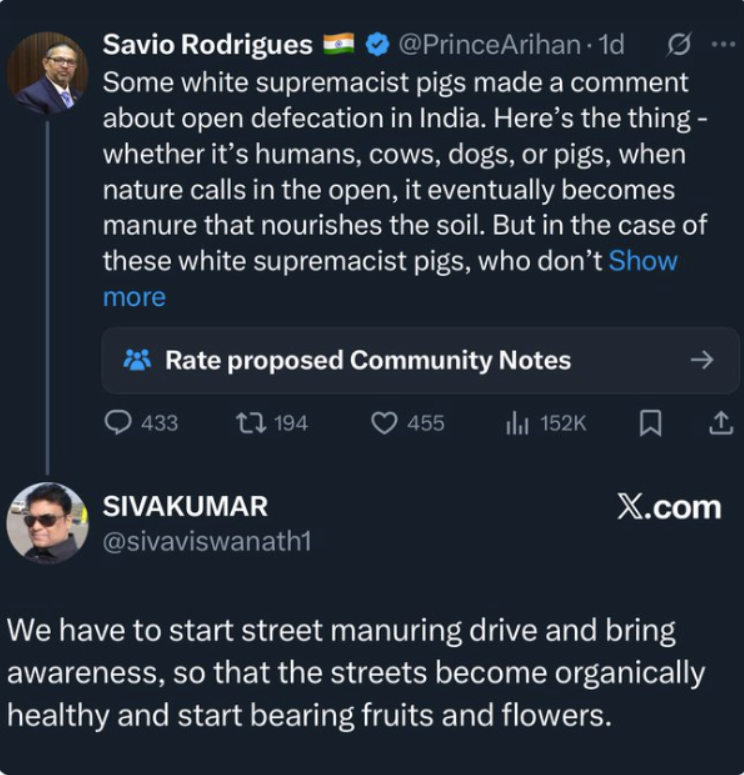
Task: Click the Grok slashed-circle icon
Action: [x=678, y=45]
